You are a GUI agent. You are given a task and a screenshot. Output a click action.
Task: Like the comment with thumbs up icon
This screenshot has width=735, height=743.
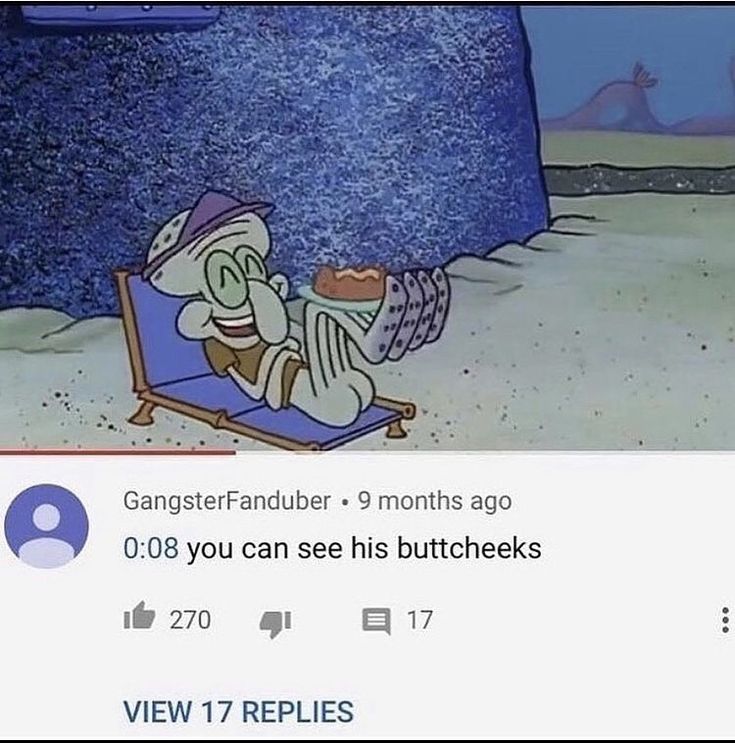[139, 616]
